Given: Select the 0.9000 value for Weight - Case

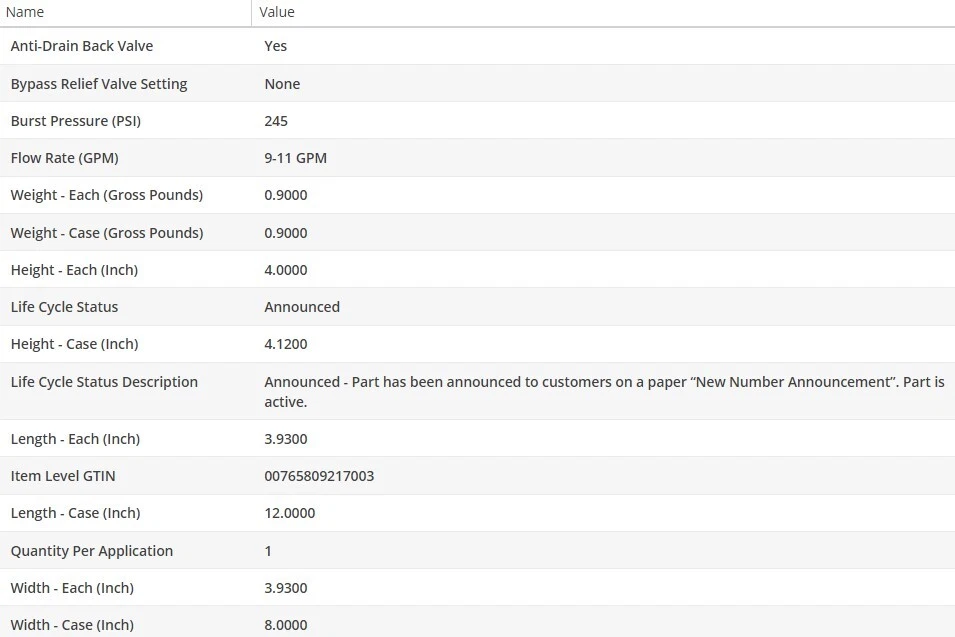Looking at the screenshot, I should (286, 233).
